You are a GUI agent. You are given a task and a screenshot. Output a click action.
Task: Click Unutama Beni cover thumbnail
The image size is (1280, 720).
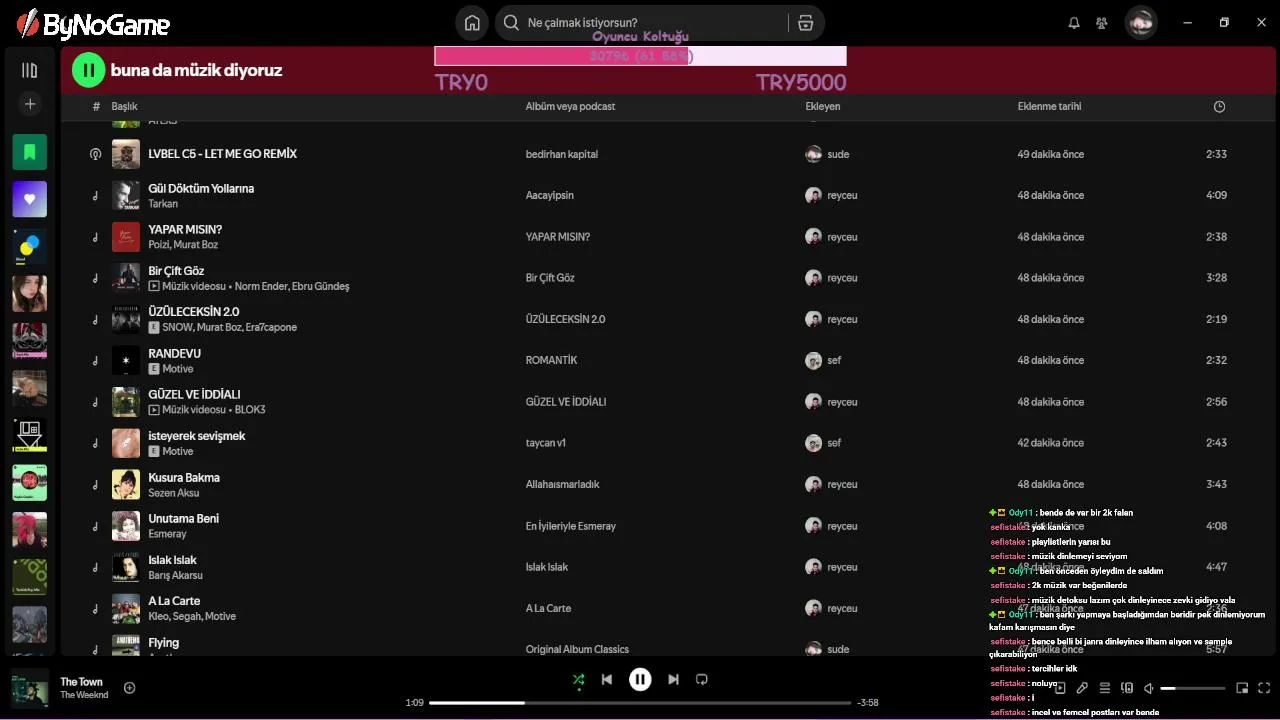pyautogui.click(x=126, y=526)
